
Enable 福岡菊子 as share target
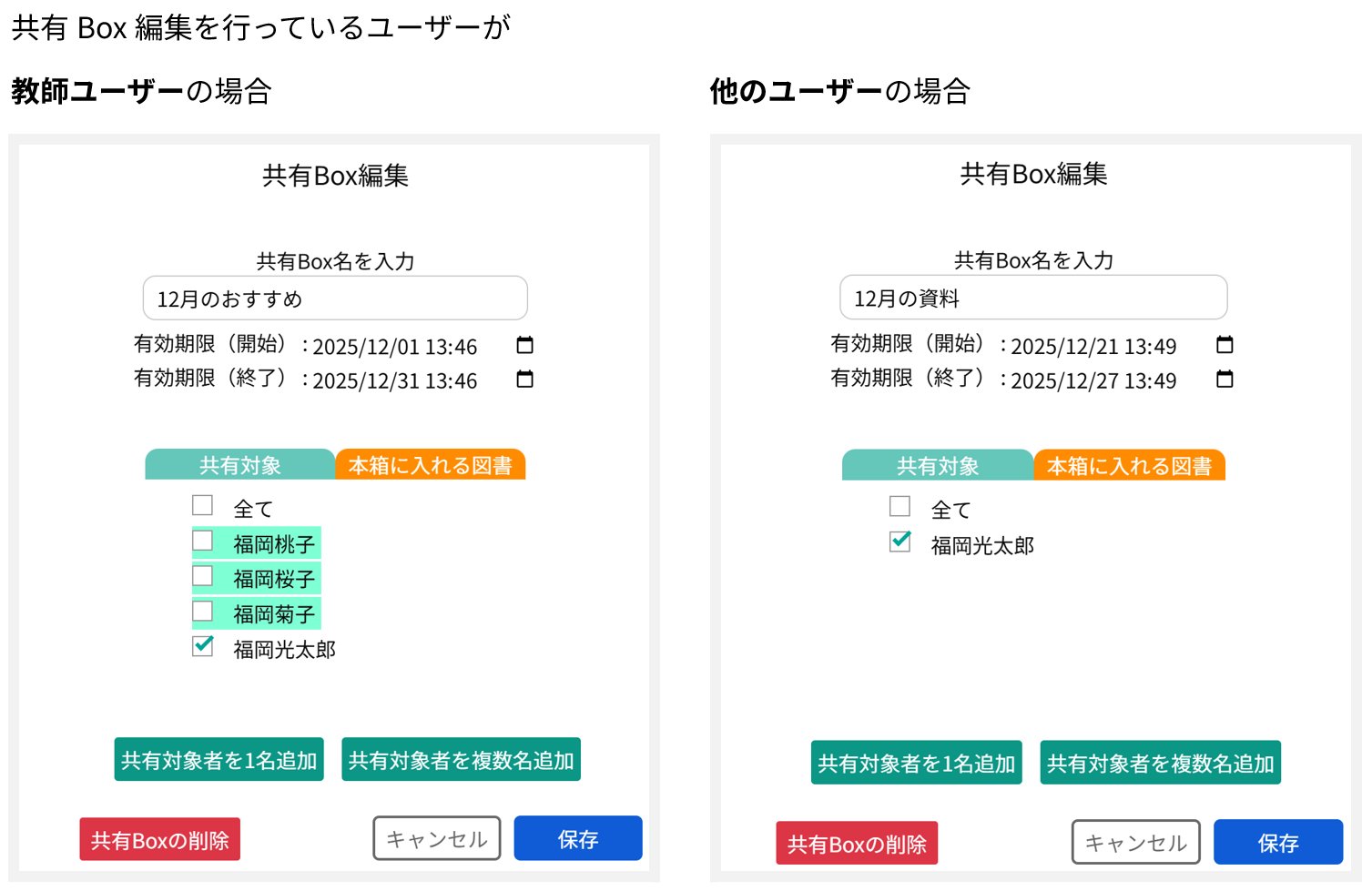pyautogui.click(x=203, y=611)
